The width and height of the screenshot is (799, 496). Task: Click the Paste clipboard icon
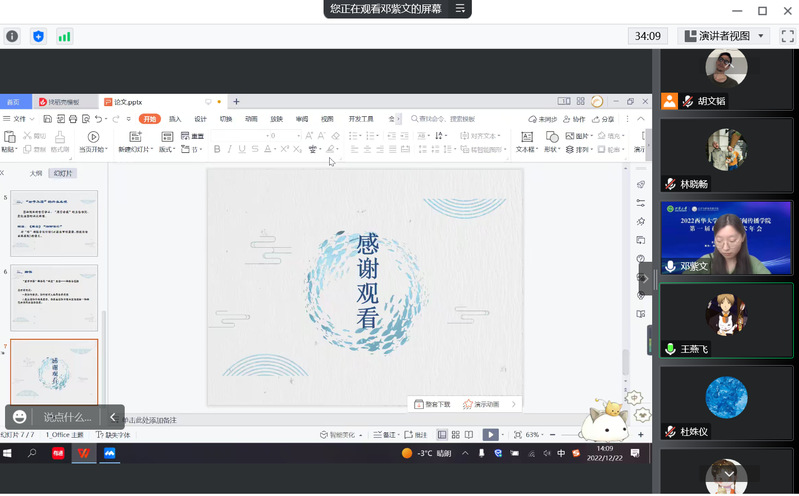pyautogui.click(x=9, y=138)
